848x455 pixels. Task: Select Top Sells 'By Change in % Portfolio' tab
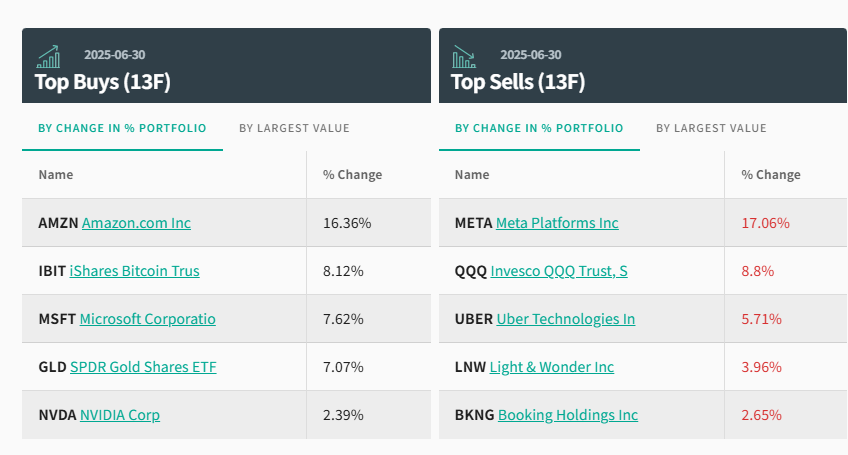point(539,128)
